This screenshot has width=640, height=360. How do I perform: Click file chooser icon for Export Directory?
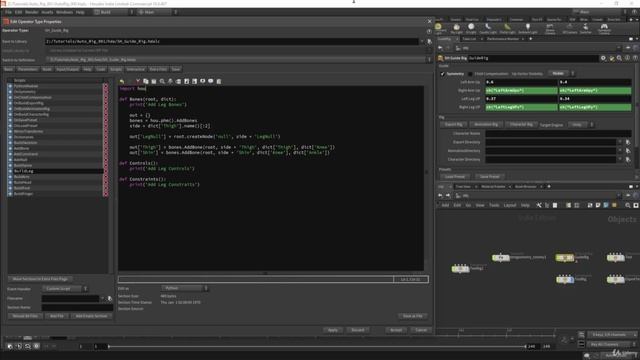(x=628, y=142)
